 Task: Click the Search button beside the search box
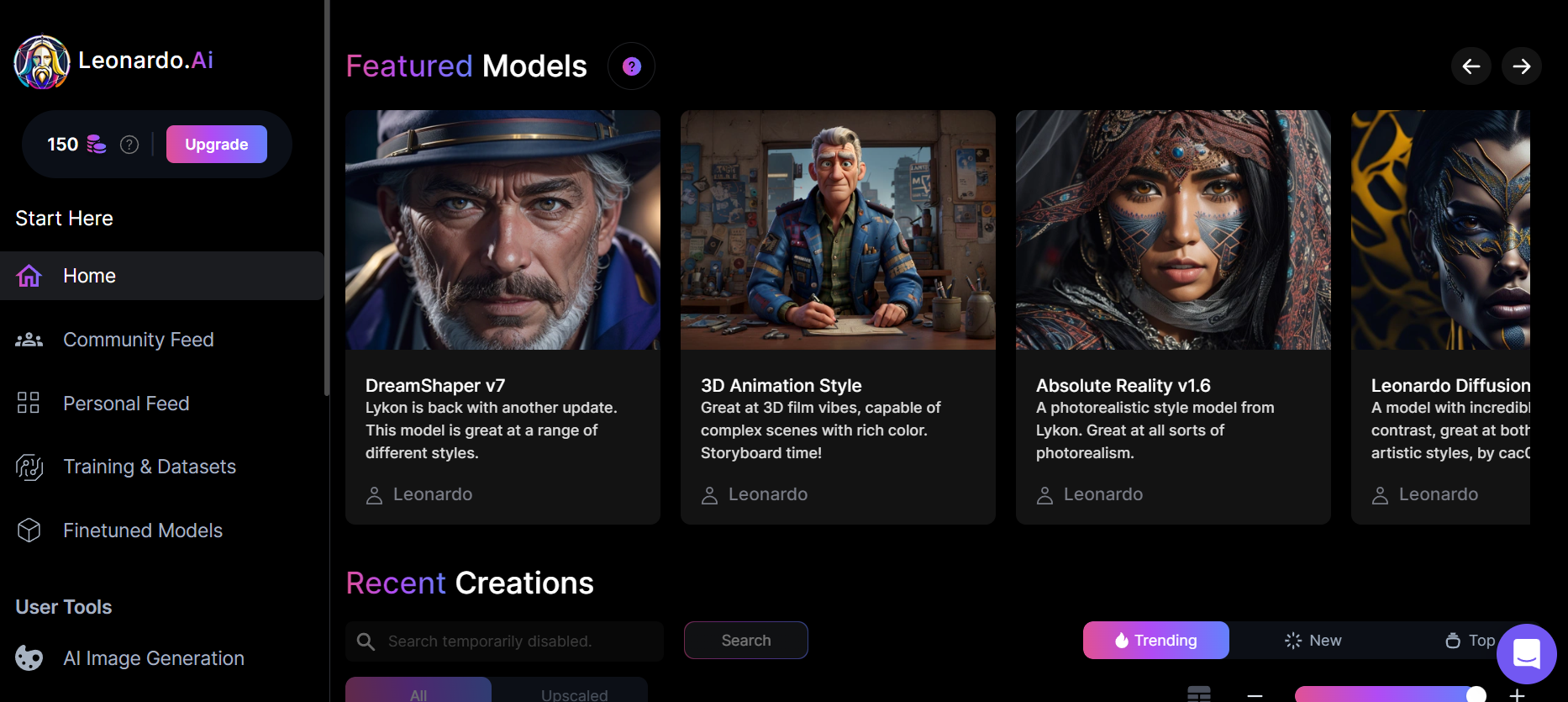pos(746,641)
